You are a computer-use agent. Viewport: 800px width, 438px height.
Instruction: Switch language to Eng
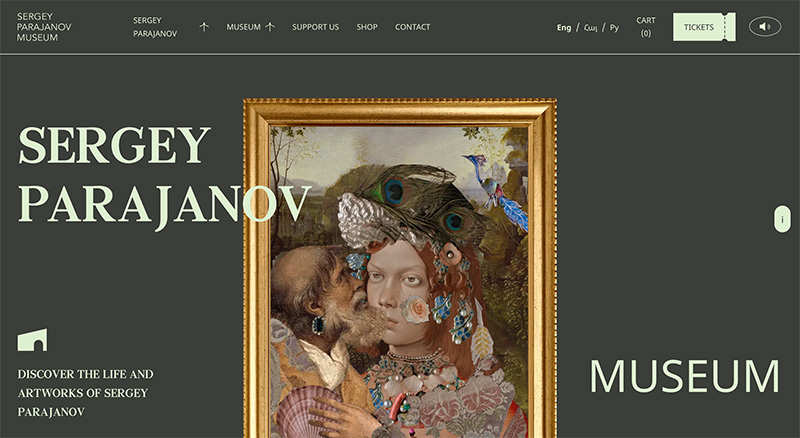564,28
